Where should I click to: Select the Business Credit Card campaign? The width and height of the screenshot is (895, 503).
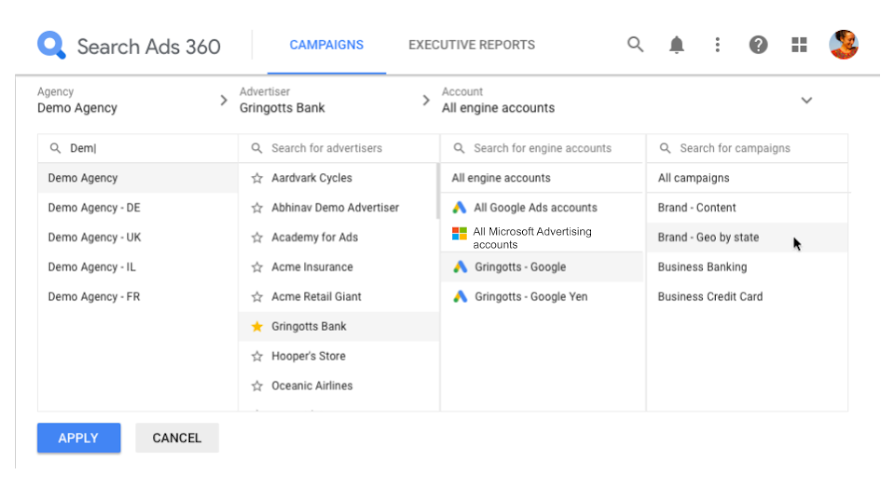tap(747, 297)
